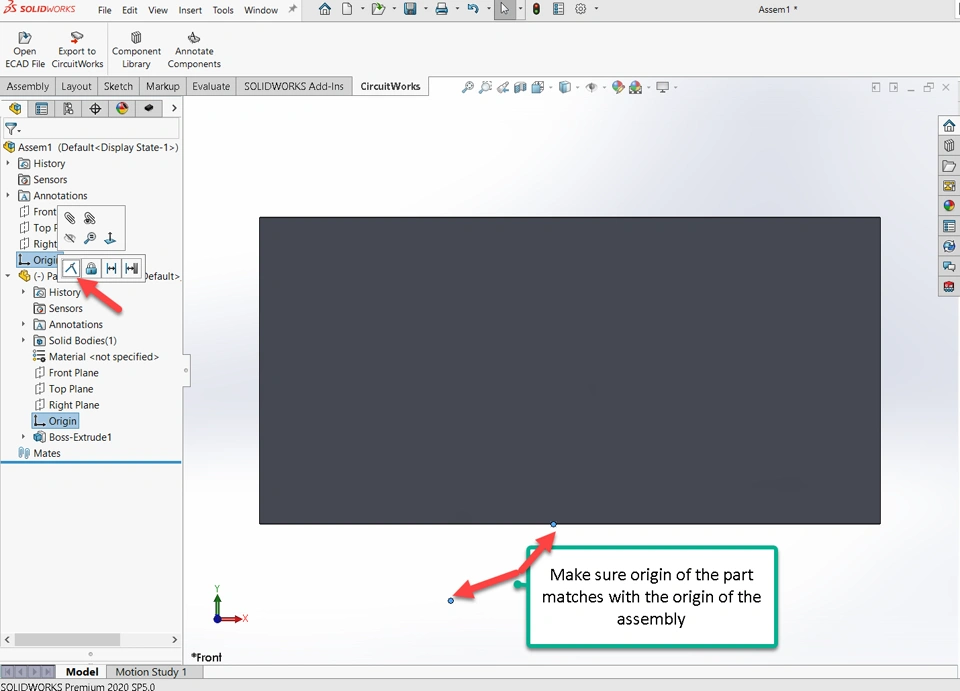
Task: Select the Mates folder in tree
Action: [40, 453]
